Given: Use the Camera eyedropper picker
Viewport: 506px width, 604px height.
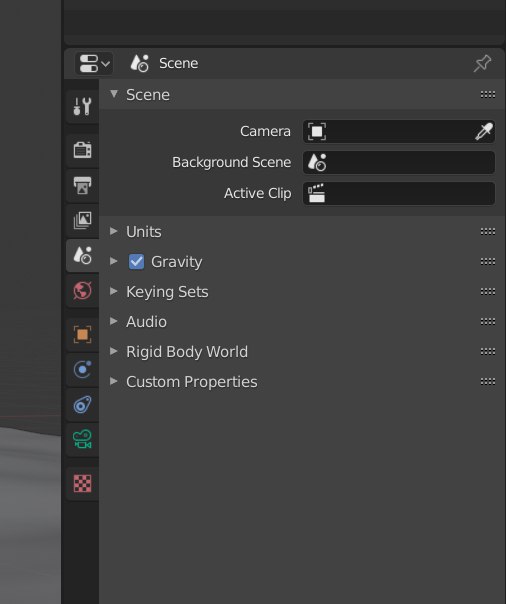Looking at the screenshot, I should click(x=484, y=132).
